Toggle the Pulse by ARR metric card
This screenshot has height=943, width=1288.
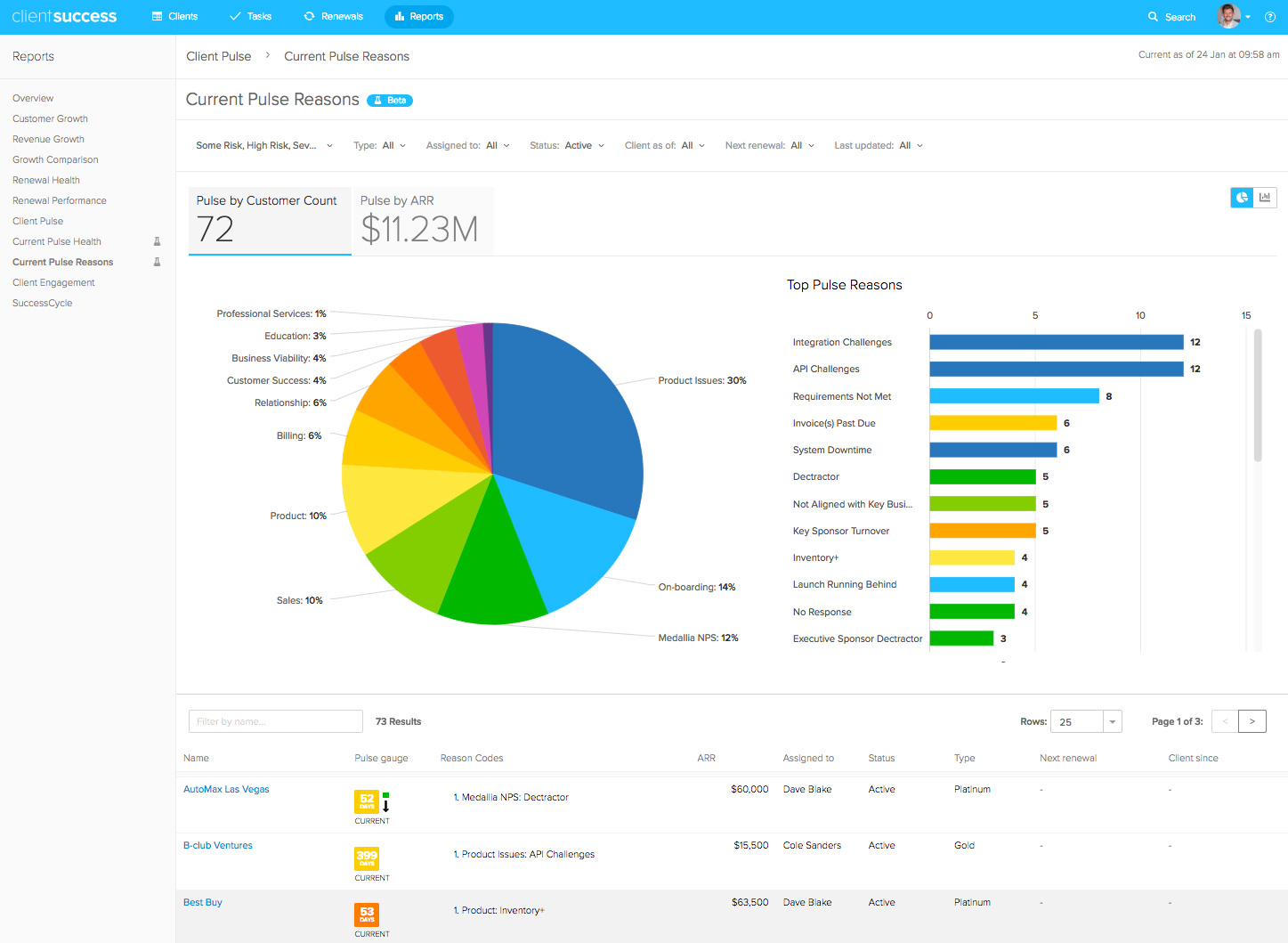(x=422, y=220)
